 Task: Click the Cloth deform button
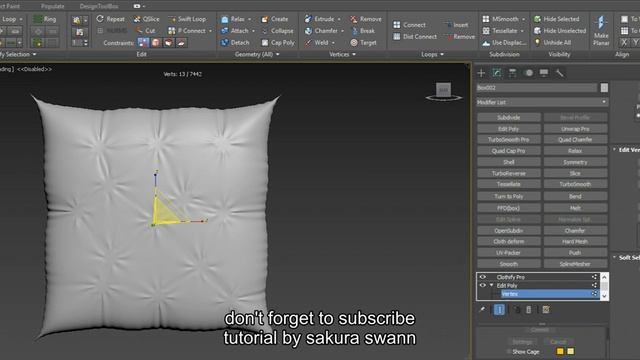coord(509,242)
